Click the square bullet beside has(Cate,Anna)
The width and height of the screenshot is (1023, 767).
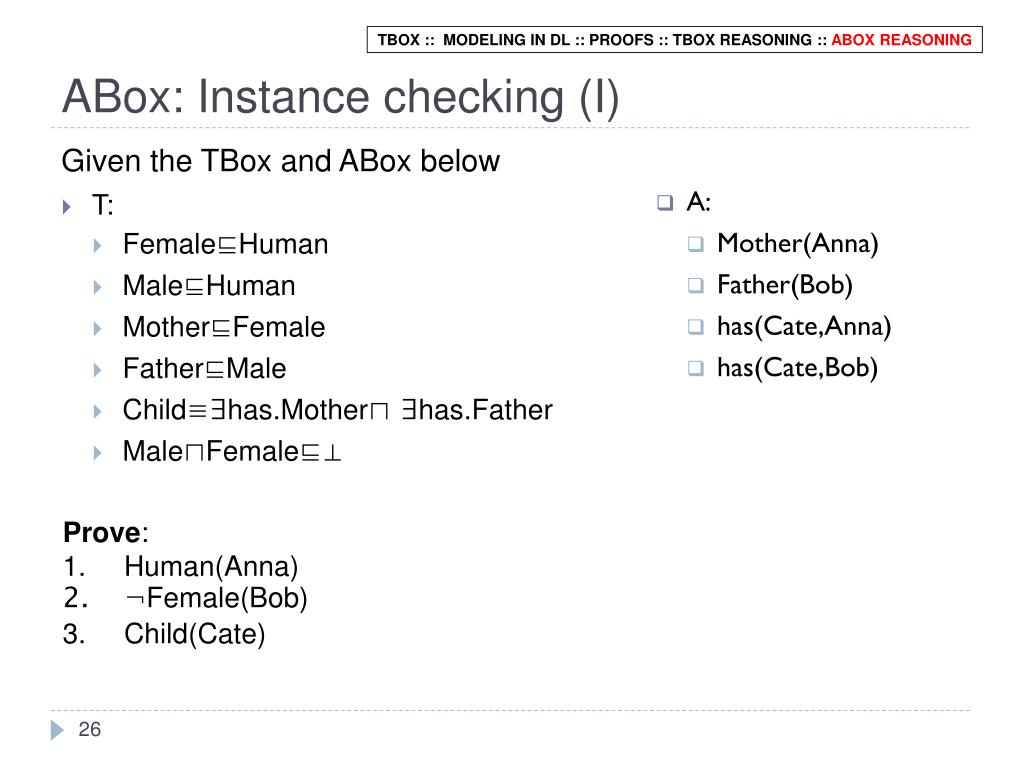tap(696, 327)
